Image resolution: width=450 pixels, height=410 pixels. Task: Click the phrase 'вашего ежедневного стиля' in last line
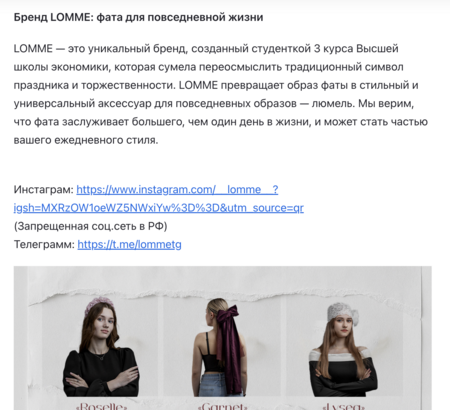[x=86, y=140]
